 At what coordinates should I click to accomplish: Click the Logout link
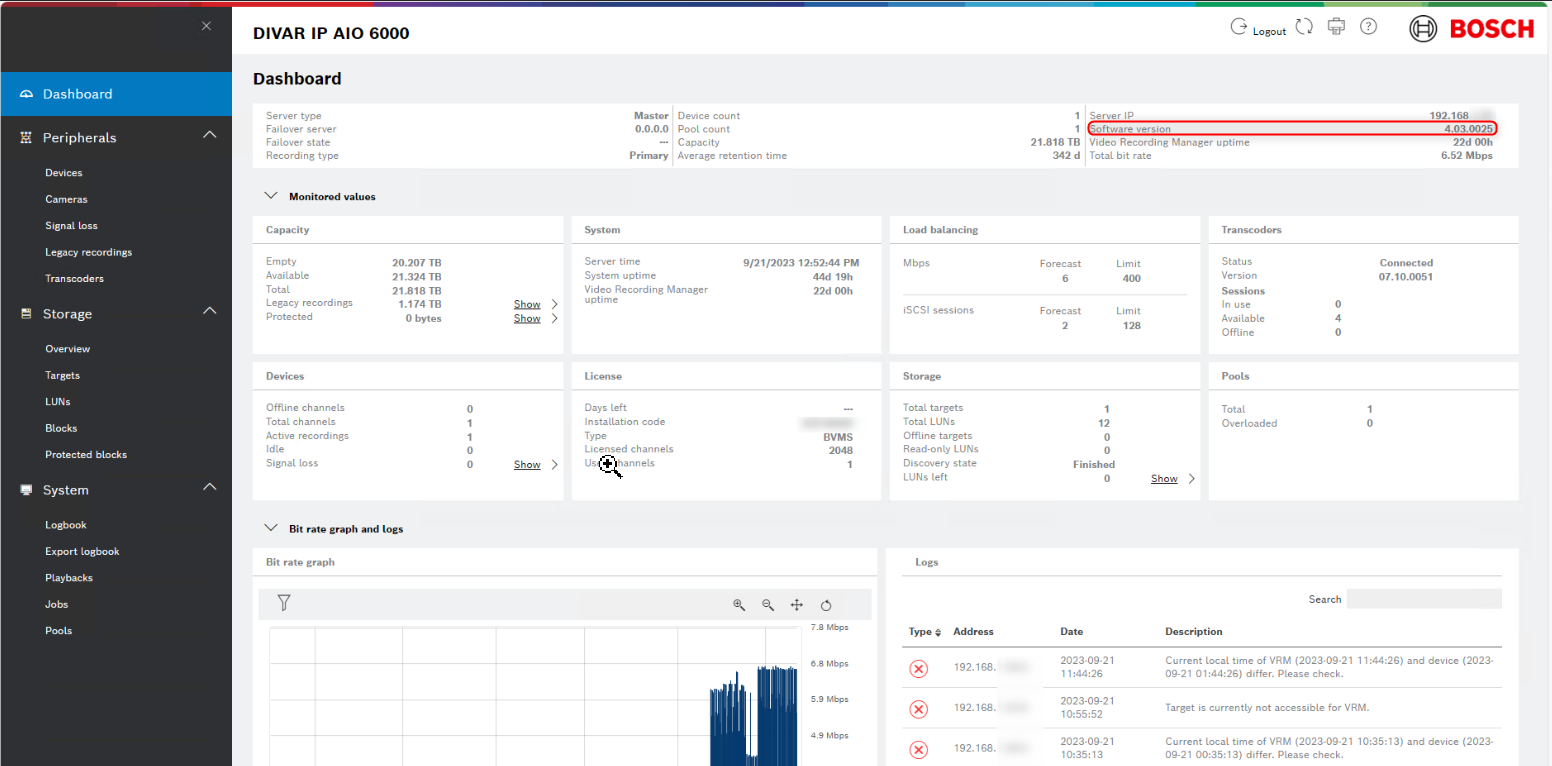tap(1268, 31)
